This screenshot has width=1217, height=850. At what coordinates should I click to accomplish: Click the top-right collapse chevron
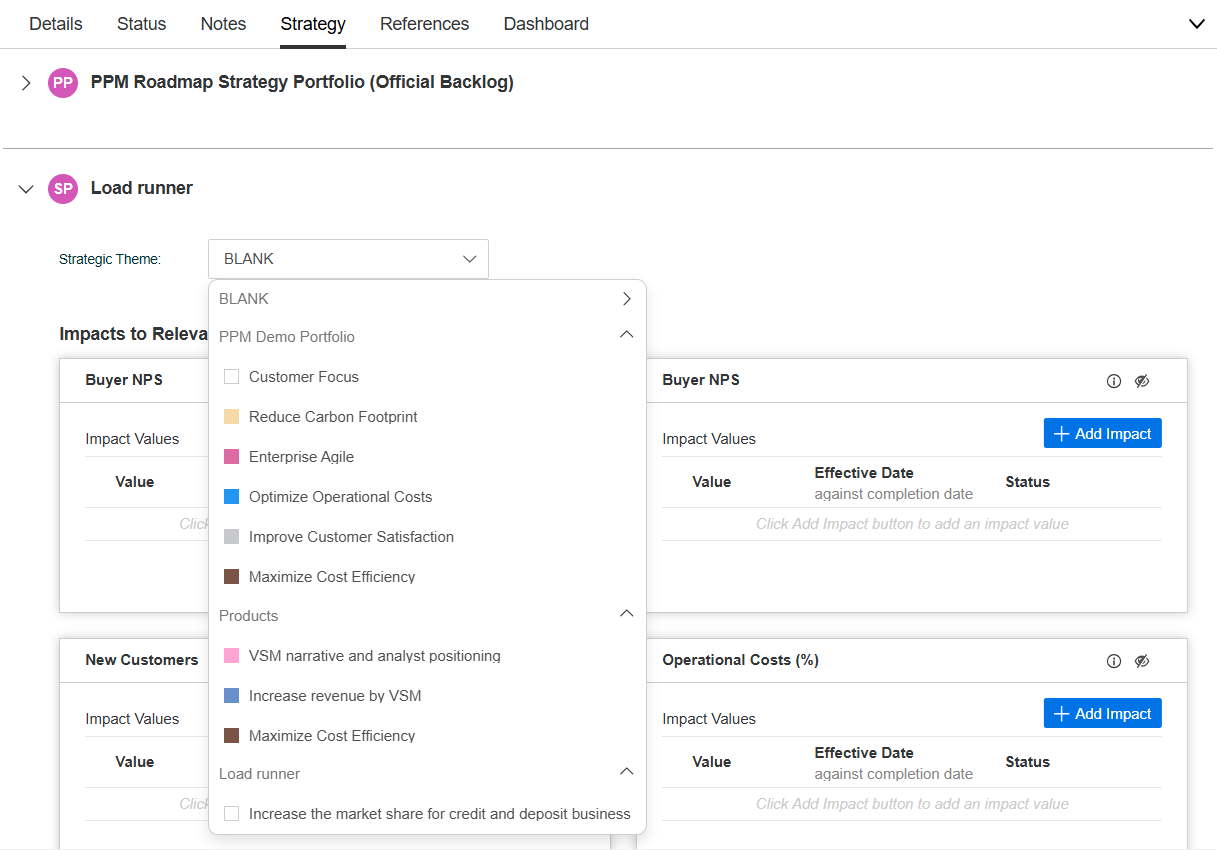tap(1196, 24)
